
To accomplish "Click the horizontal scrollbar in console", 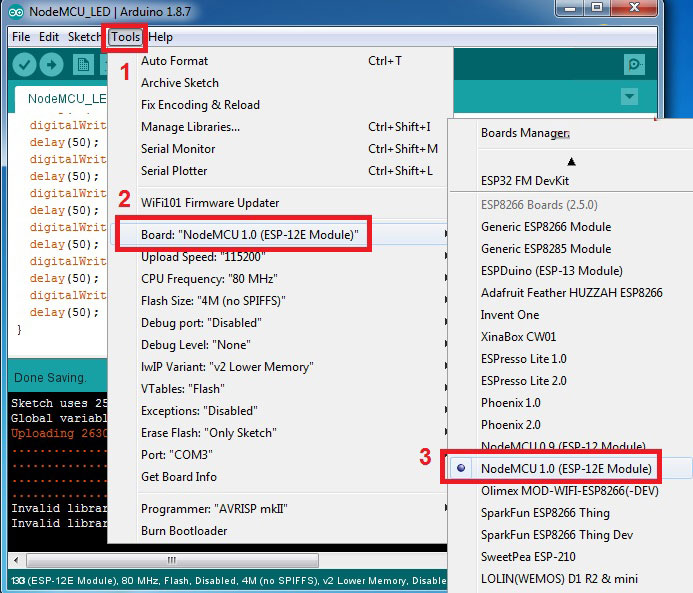I will click(60, 559).
